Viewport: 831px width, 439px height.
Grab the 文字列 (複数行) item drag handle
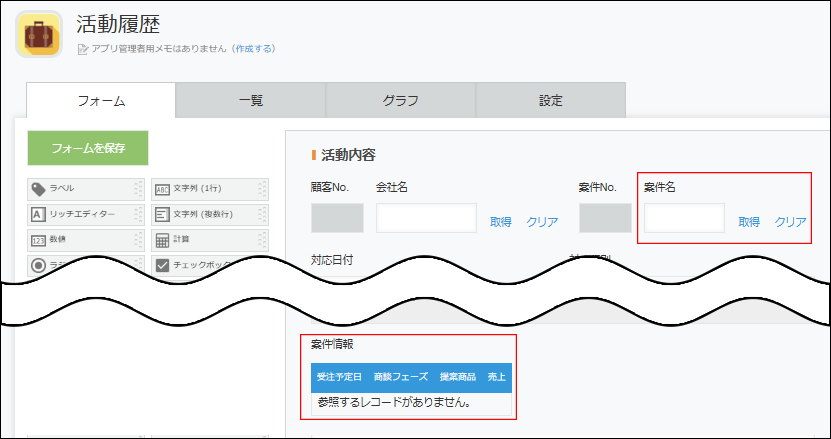click(262, 215)
